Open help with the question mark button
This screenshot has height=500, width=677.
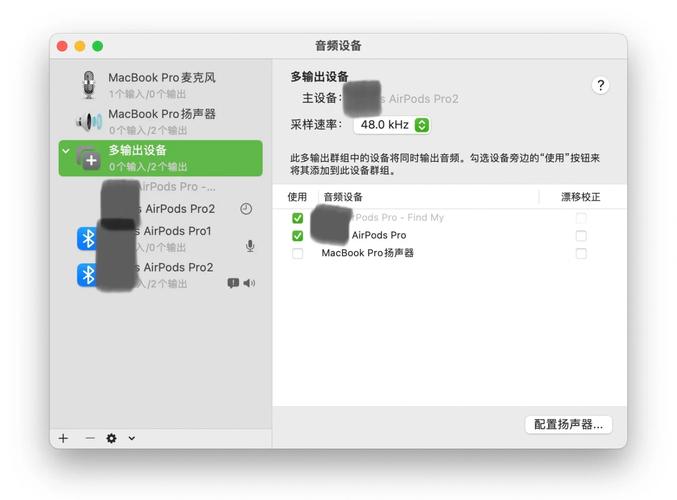pyautogui.click(x=600, y=85)
